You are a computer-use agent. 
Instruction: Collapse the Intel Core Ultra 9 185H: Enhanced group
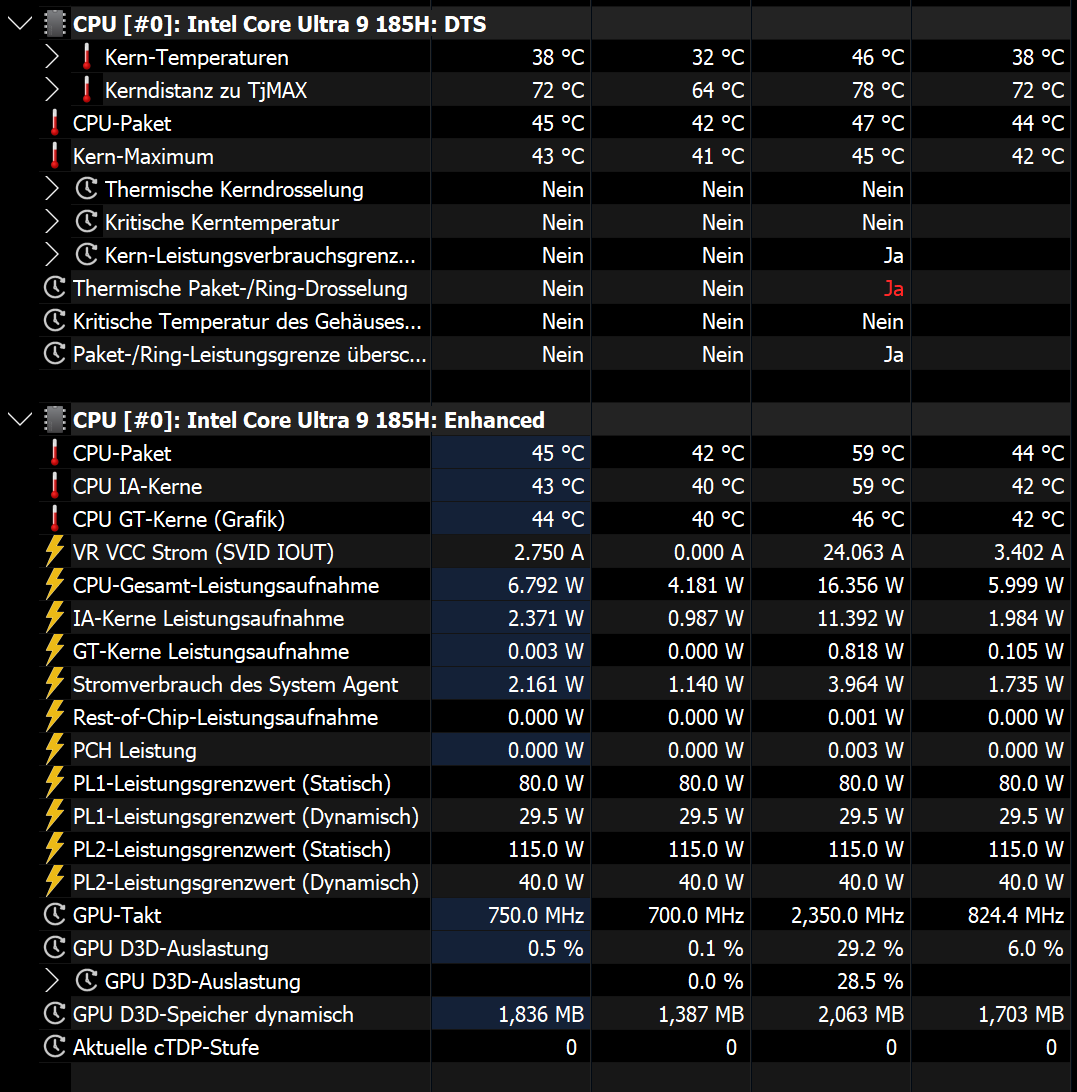[x=20, y=420]
